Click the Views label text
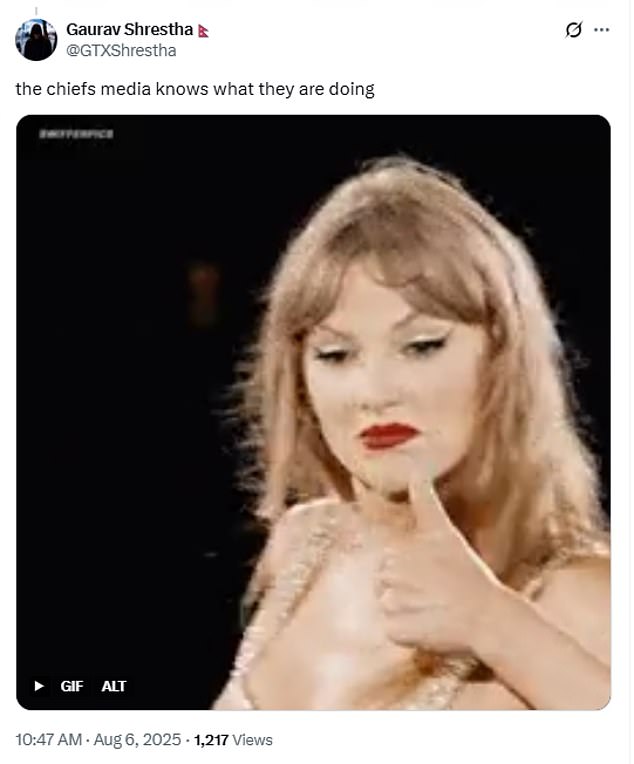 click(x=252, y=740)
